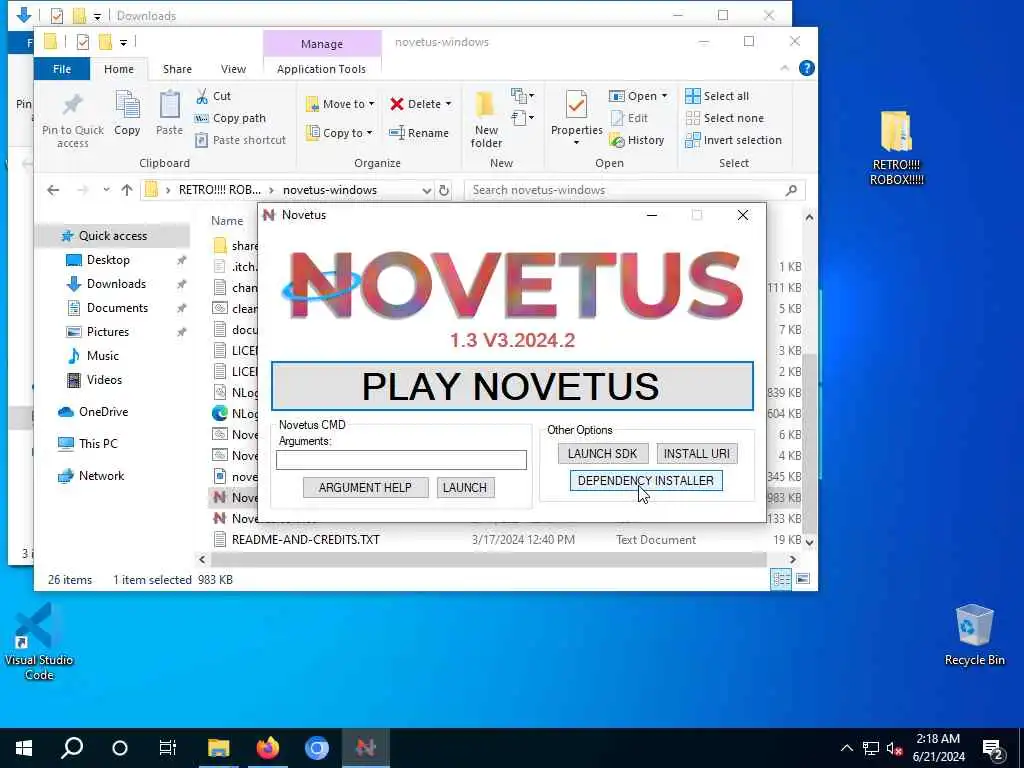Click the History ribbon command
The width and height of the screenshot is (1024, 768).
[637, 140]
